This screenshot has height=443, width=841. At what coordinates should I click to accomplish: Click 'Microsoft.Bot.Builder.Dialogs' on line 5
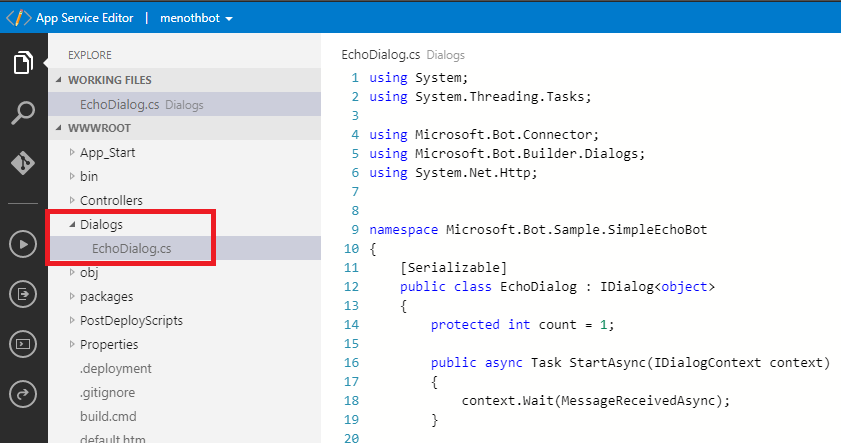[x=526, y=153]
